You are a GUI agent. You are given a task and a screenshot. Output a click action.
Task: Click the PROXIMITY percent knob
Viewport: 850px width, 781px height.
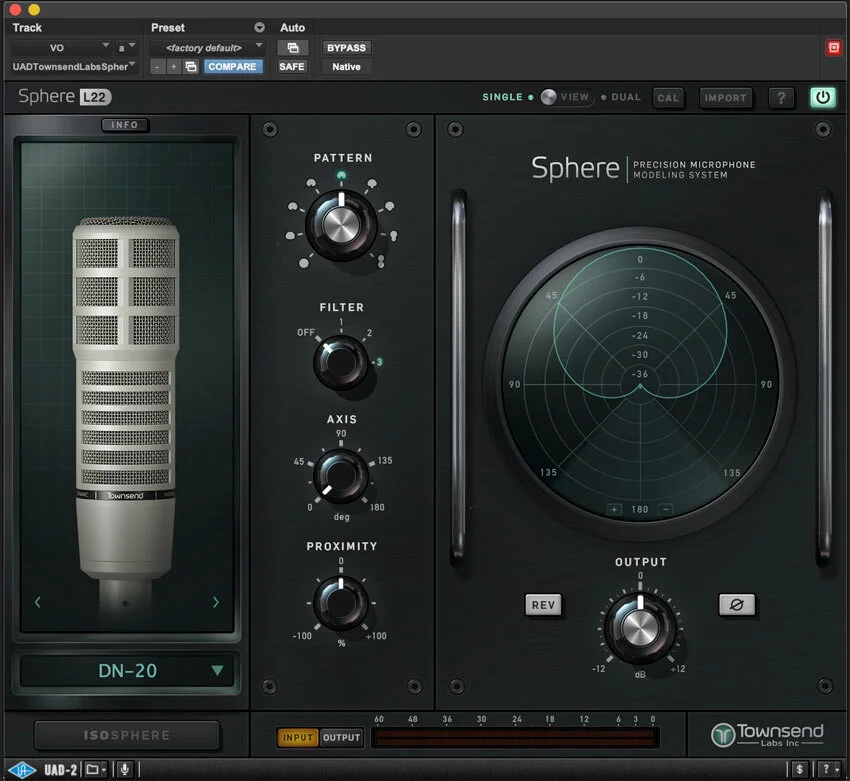coord(341,603)
